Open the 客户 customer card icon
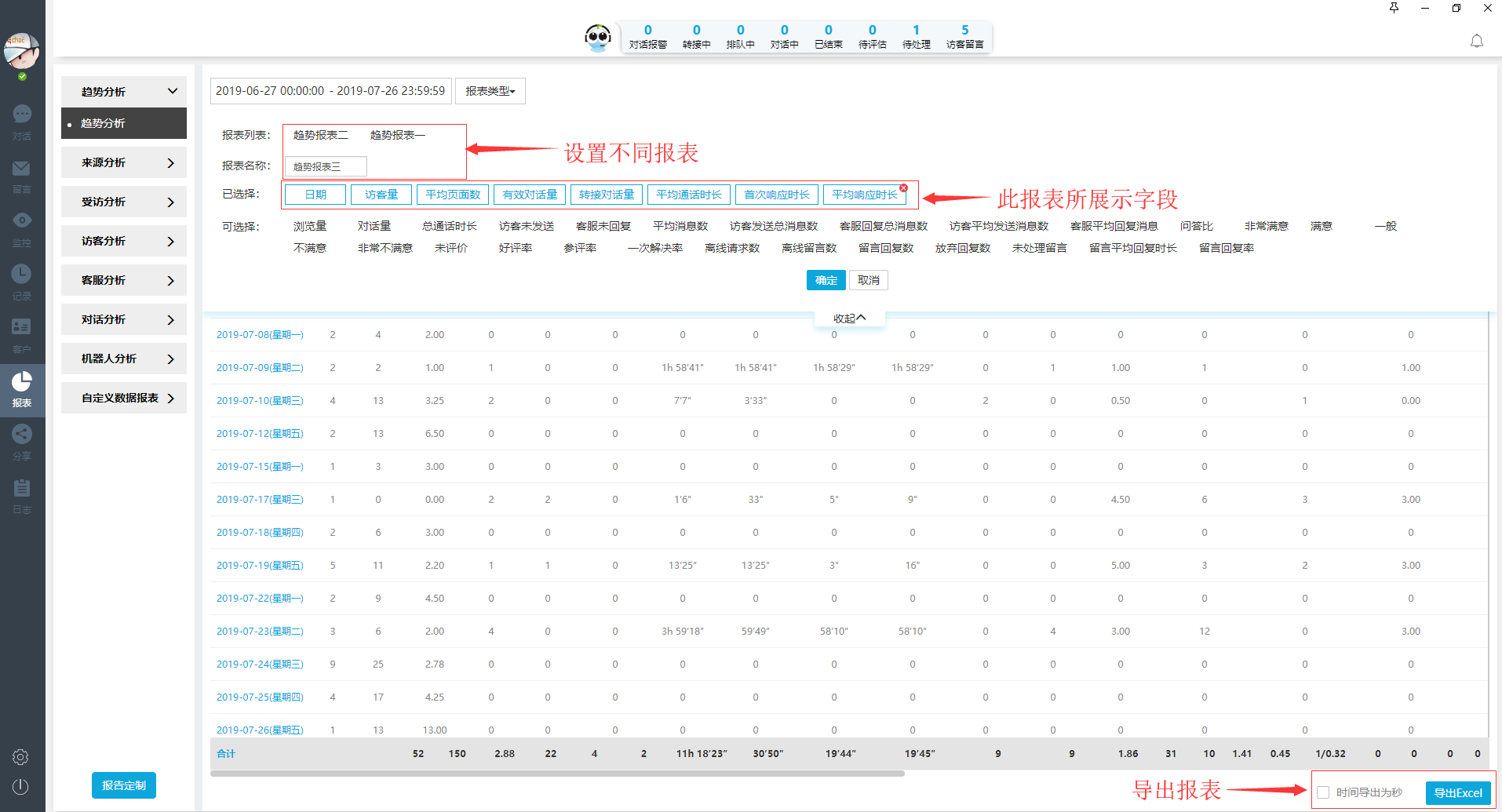 pos(22,335)
